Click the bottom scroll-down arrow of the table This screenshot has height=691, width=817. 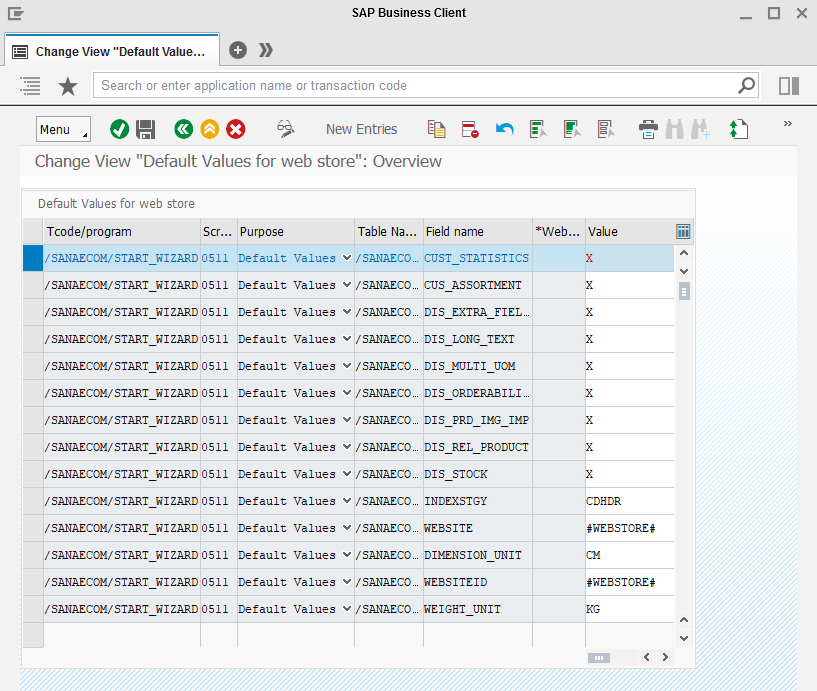click(684, 638)
